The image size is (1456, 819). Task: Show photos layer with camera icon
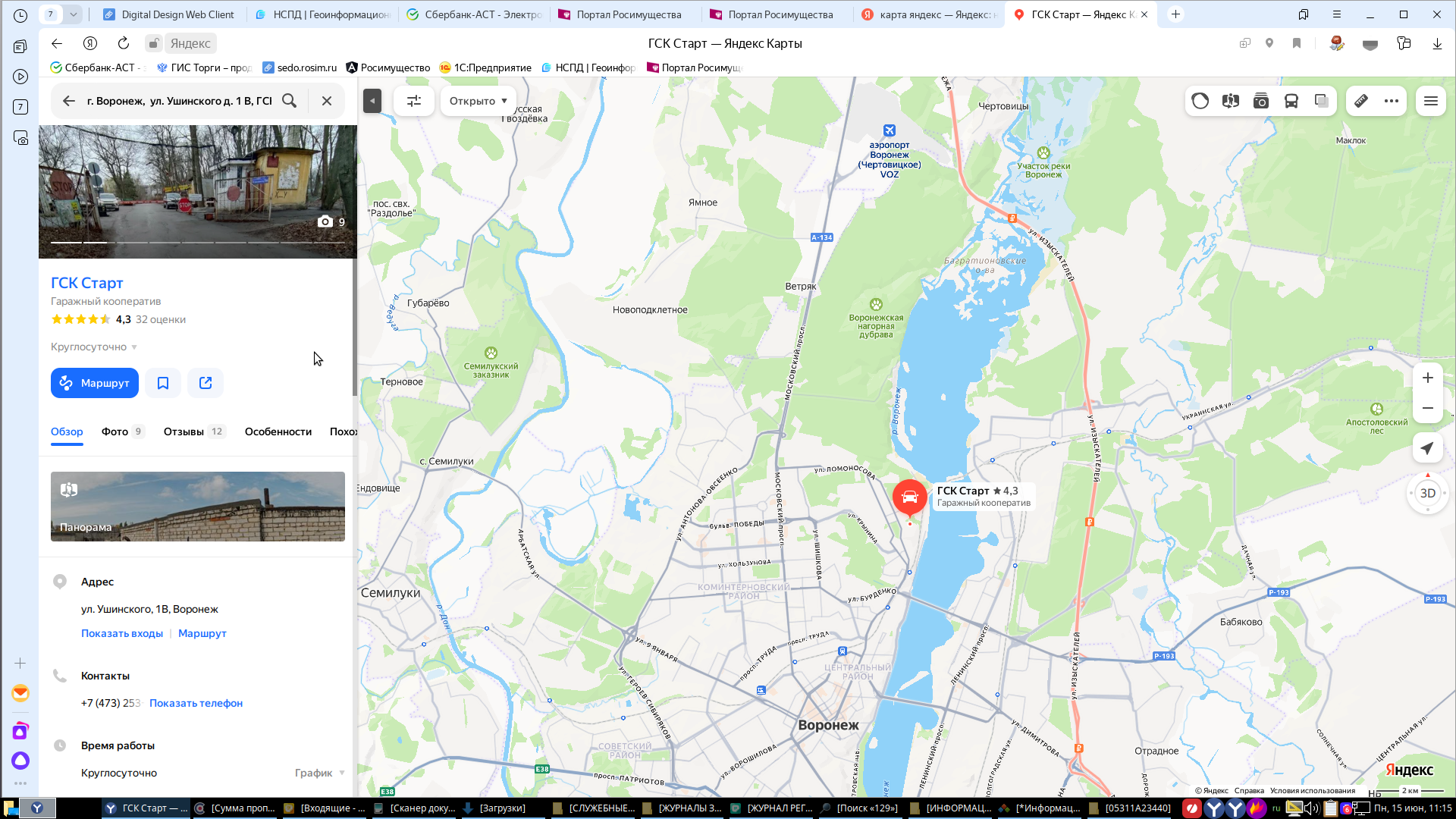point(1260,101)
